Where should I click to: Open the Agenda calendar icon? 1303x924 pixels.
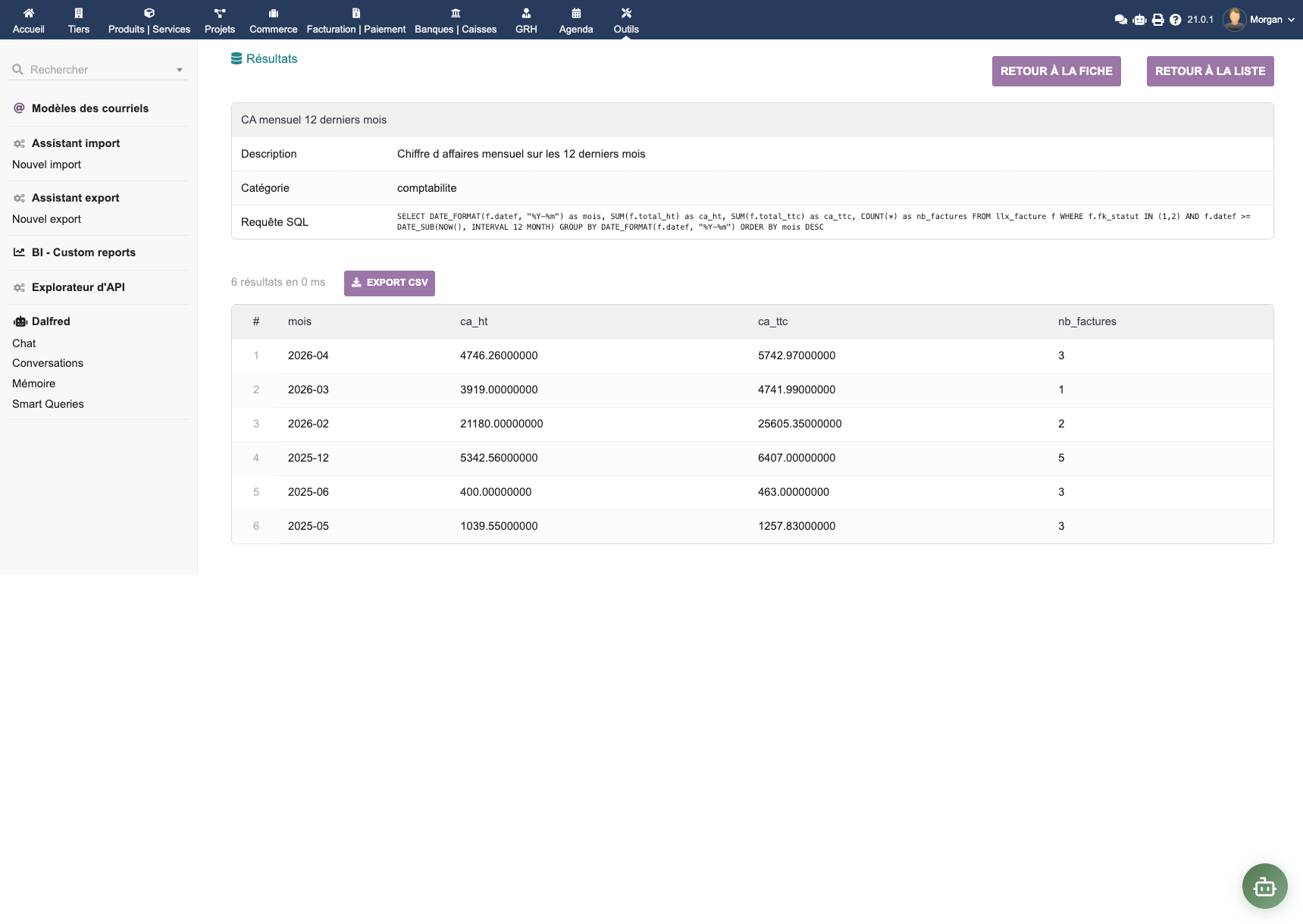coord(576,13)
